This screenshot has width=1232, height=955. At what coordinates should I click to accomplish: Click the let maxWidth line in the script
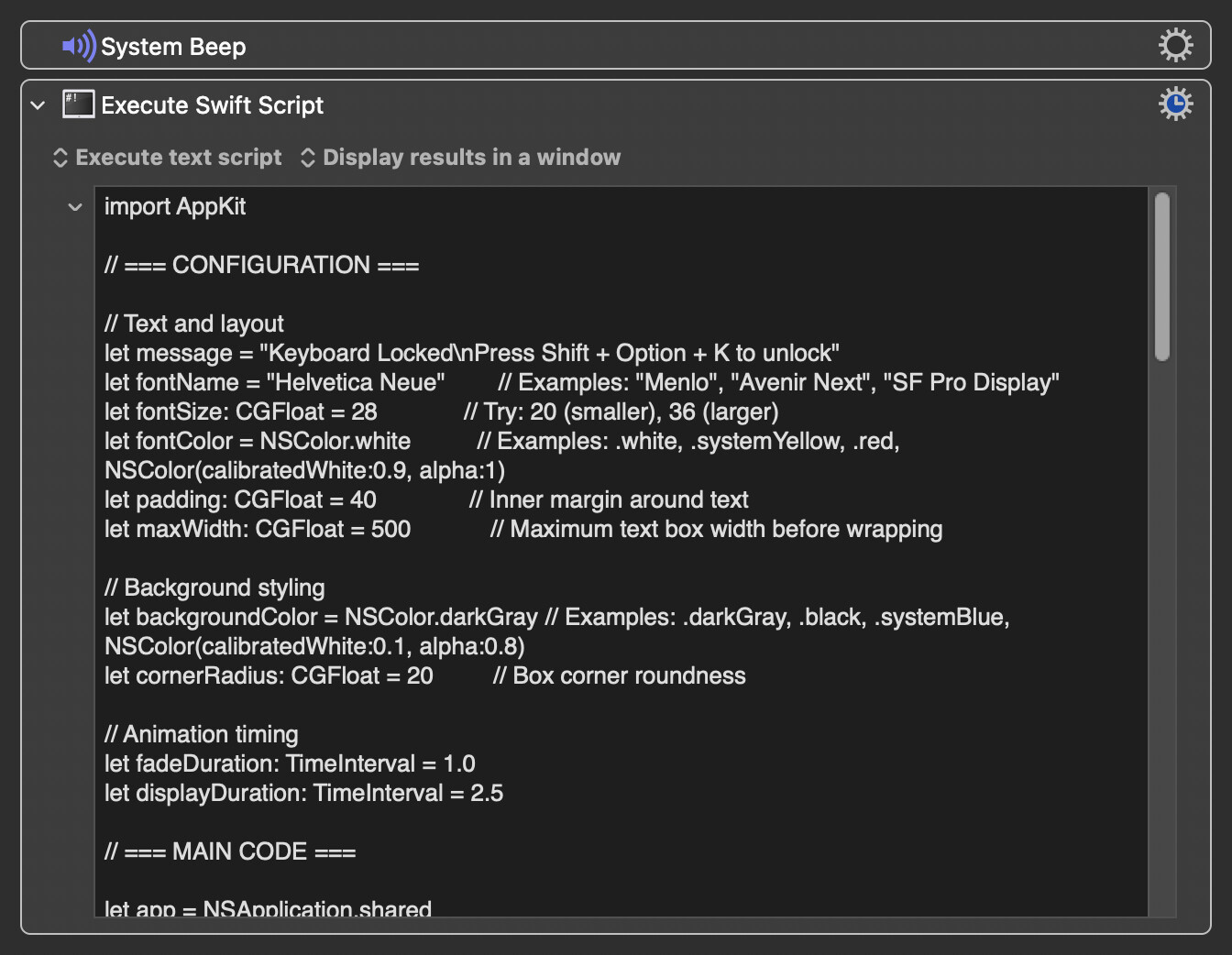point(257,530)
